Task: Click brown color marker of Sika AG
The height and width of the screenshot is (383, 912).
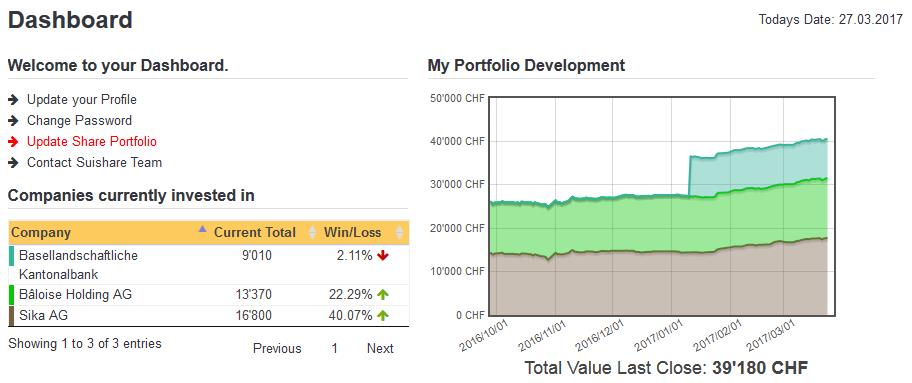Action: (12, 316)
